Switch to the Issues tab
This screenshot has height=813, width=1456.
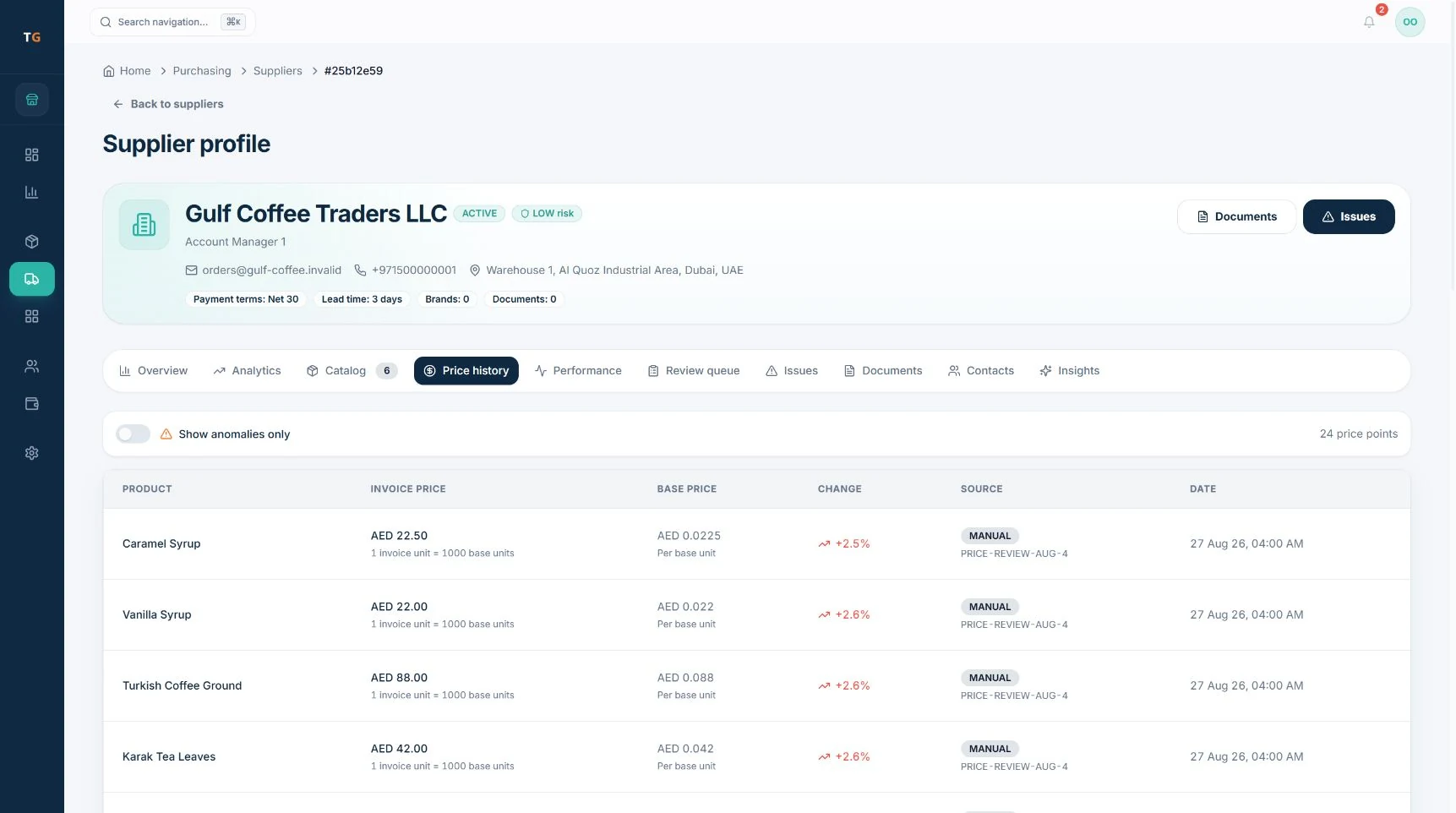(x=792, y=371)
